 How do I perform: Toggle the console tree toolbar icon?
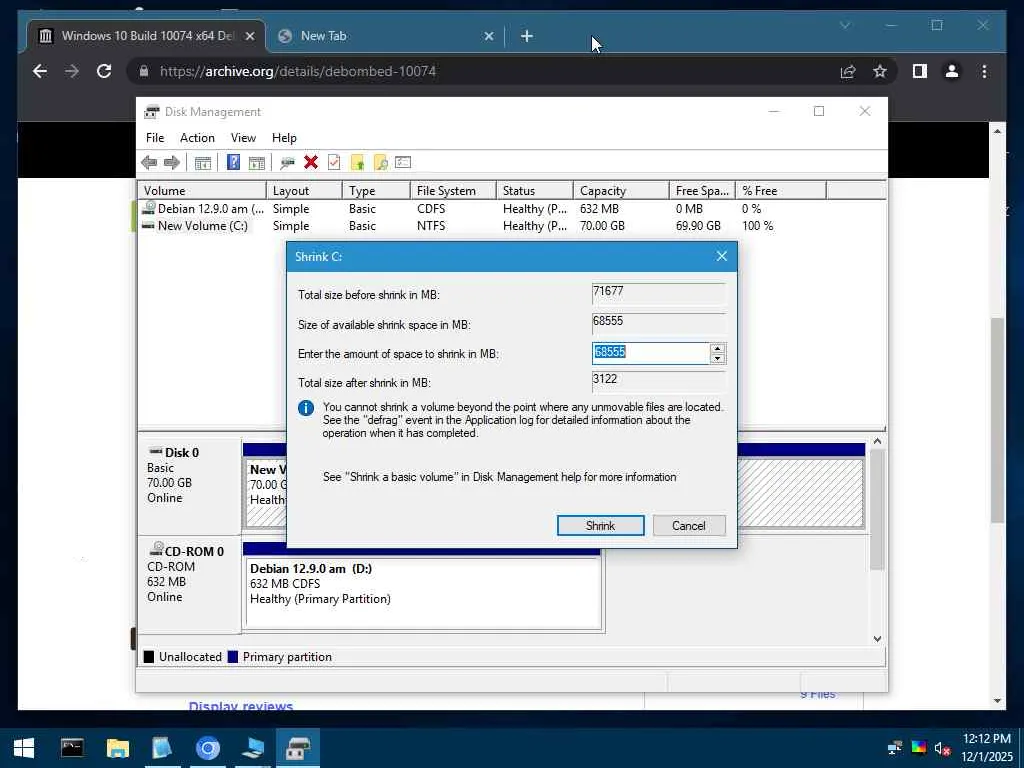(202, 163)
